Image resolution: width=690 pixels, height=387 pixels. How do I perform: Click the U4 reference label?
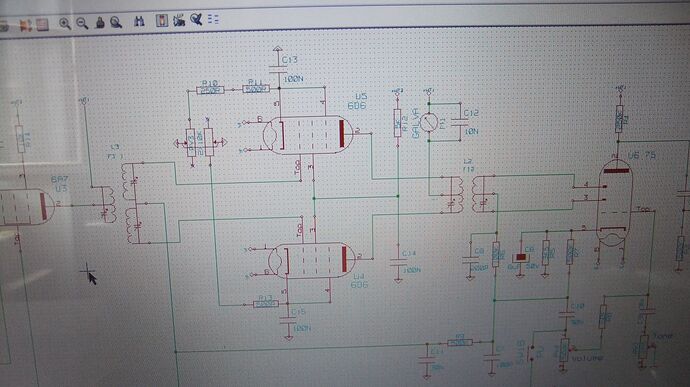click(359, 276)
